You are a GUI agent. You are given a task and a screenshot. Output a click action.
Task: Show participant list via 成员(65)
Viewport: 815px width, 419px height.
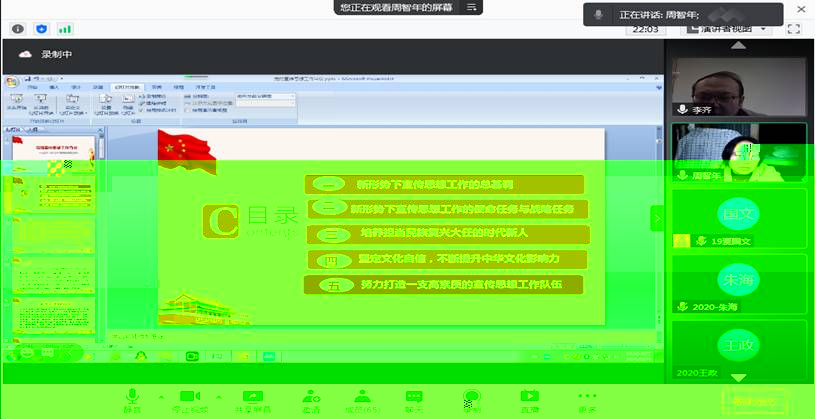(x=362, y=401)
